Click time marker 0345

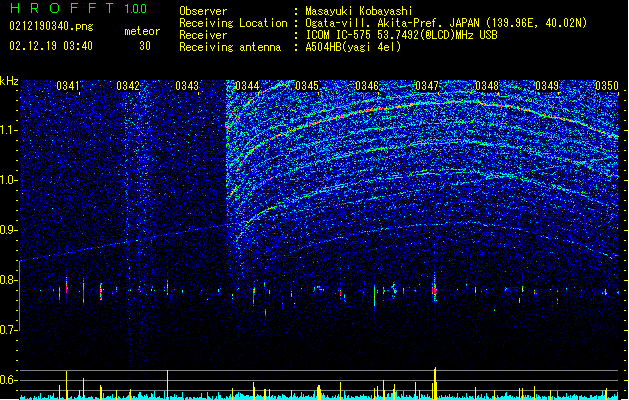tap(307, 86)
